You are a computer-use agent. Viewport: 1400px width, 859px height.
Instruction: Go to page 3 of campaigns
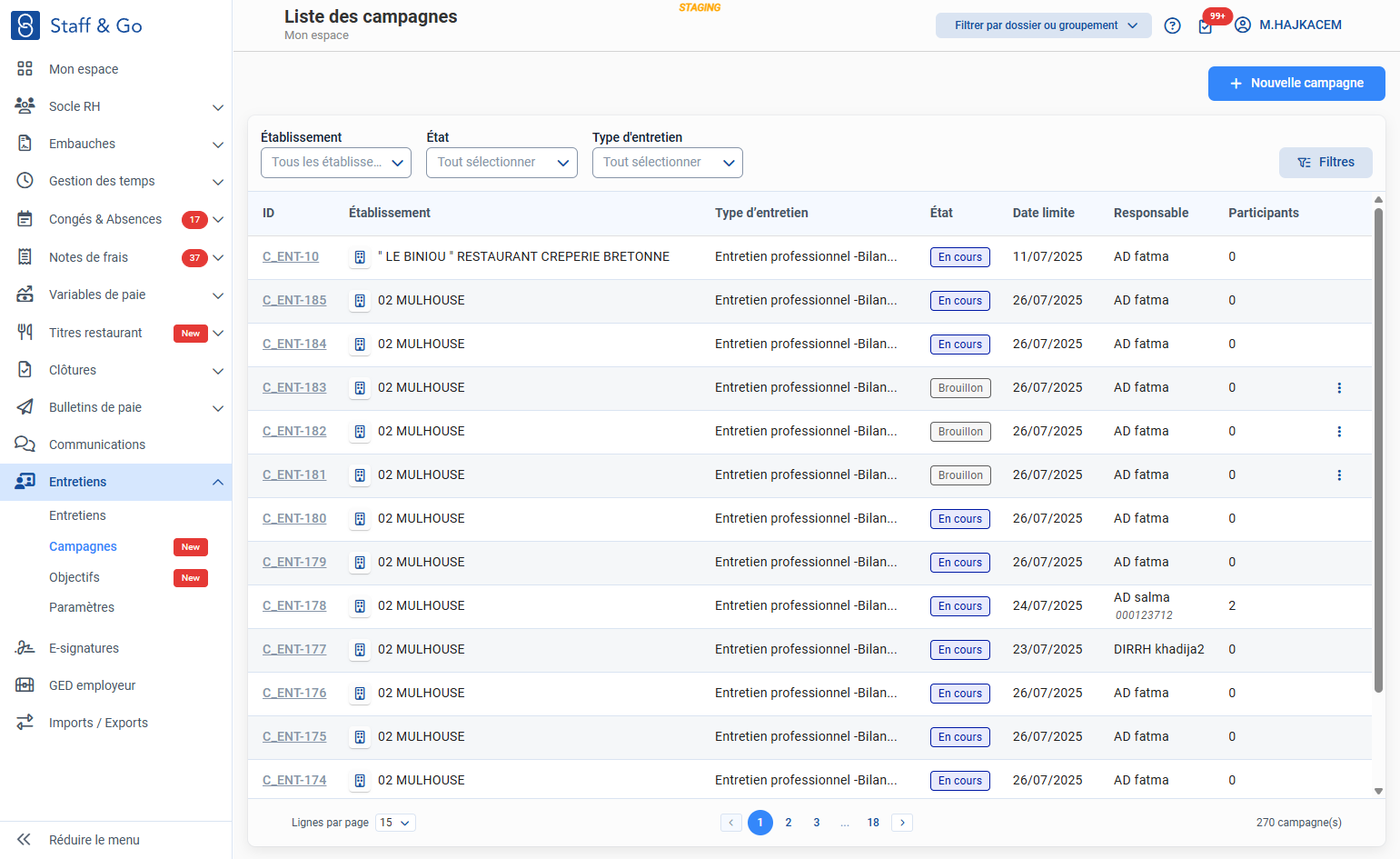(x=817, y=823)
